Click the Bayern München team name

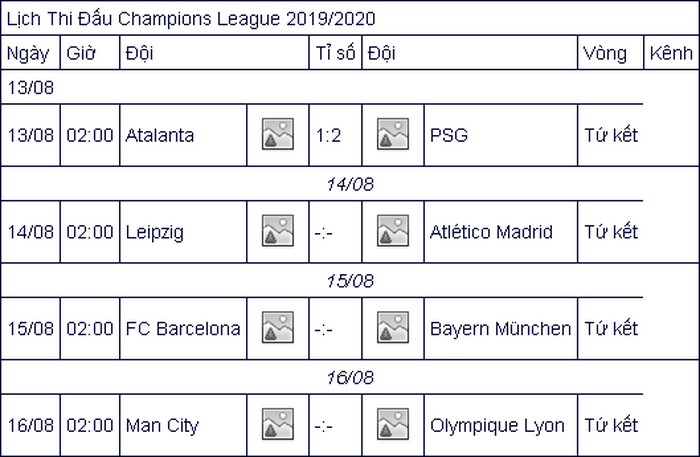[x=500, y=329]
